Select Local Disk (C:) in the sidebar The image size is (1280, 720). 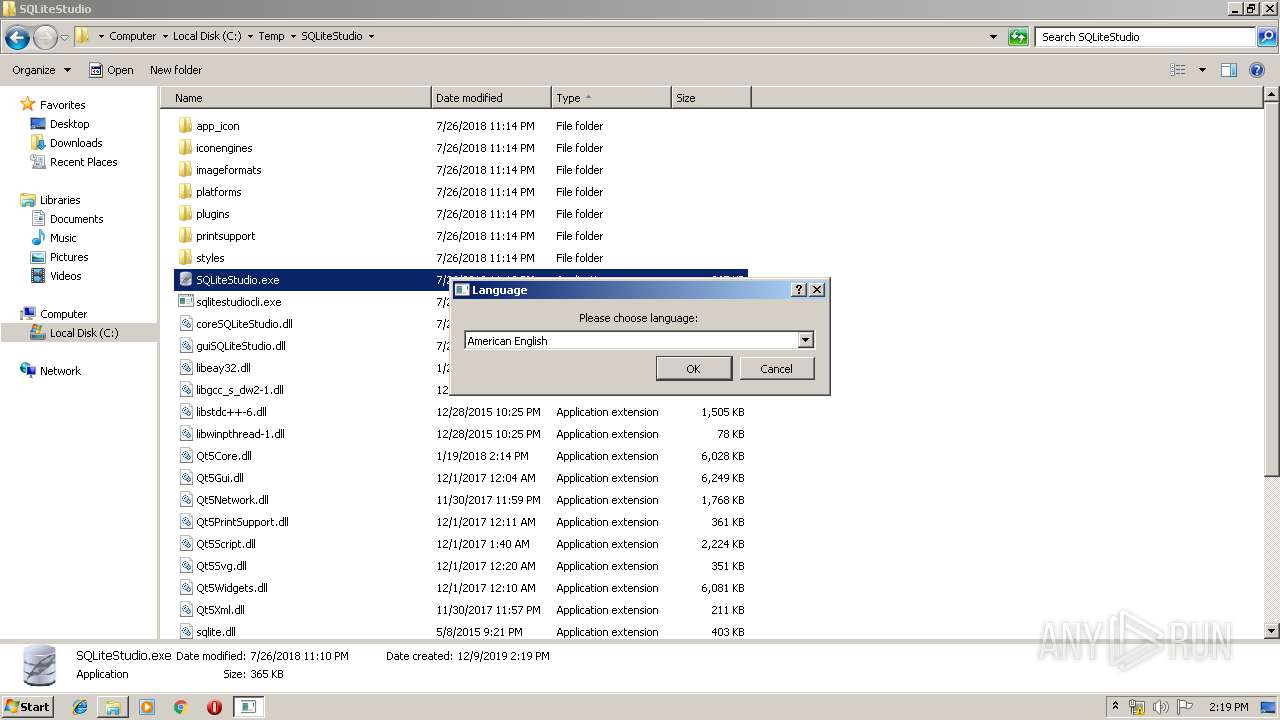point(84,333)
